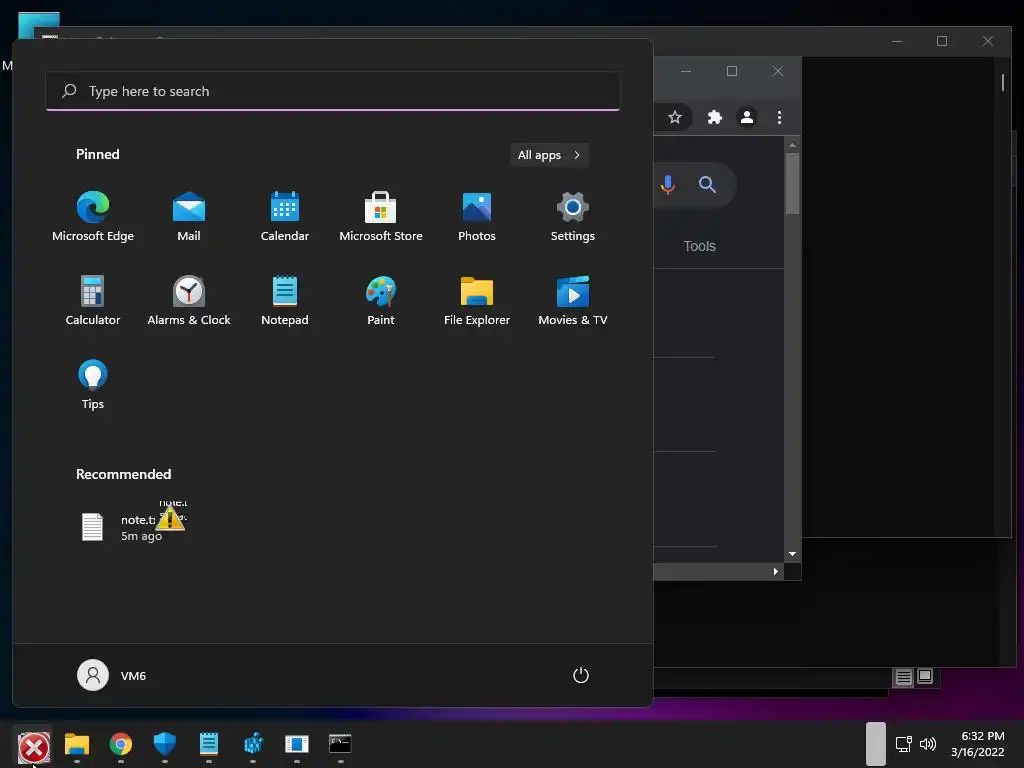Open the Photos app
The width and height of the screenshot is (1024, 768).
click(477, 217)
